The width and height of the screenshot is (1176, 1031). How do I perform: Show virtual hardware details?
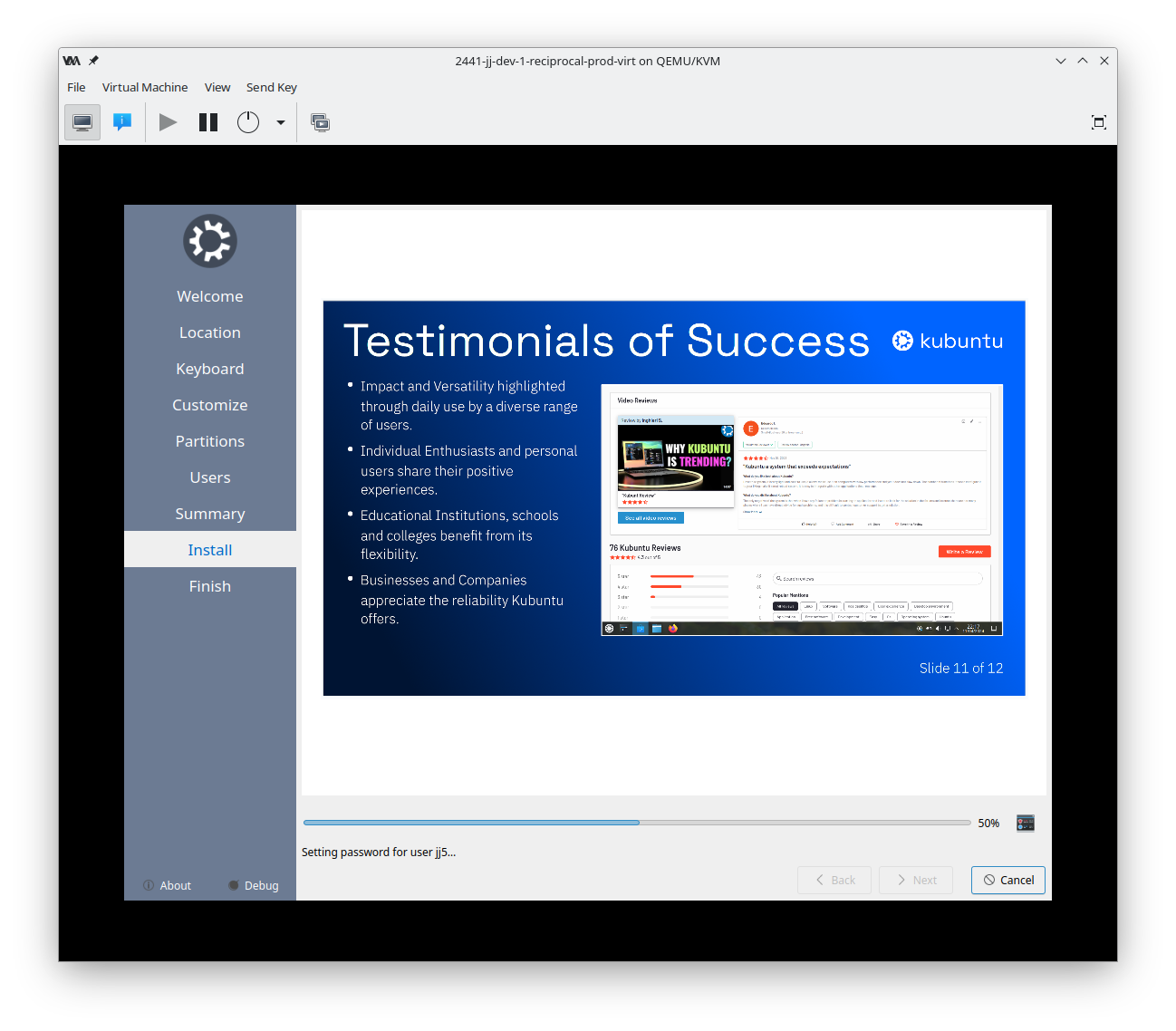coord(122,122)
